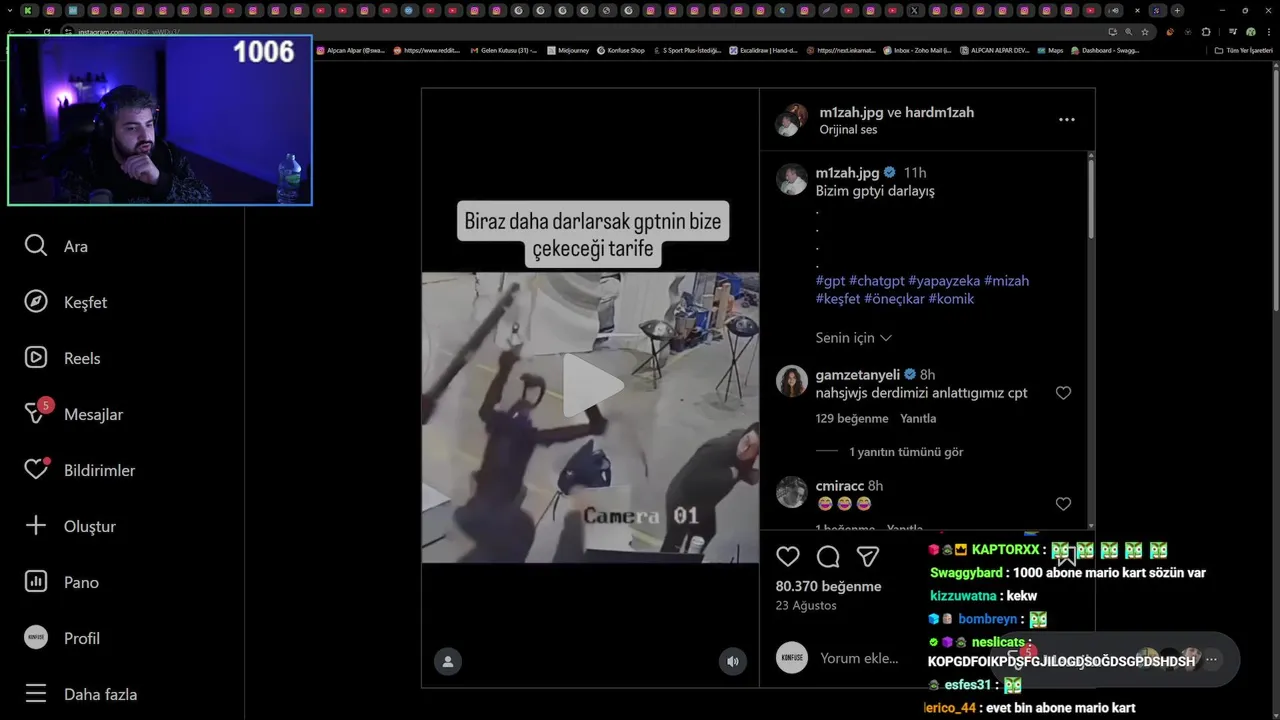Screen dimensions: 1280x720
Task: Like gamzetanyeli's comment
Action: pos(1063,393)
